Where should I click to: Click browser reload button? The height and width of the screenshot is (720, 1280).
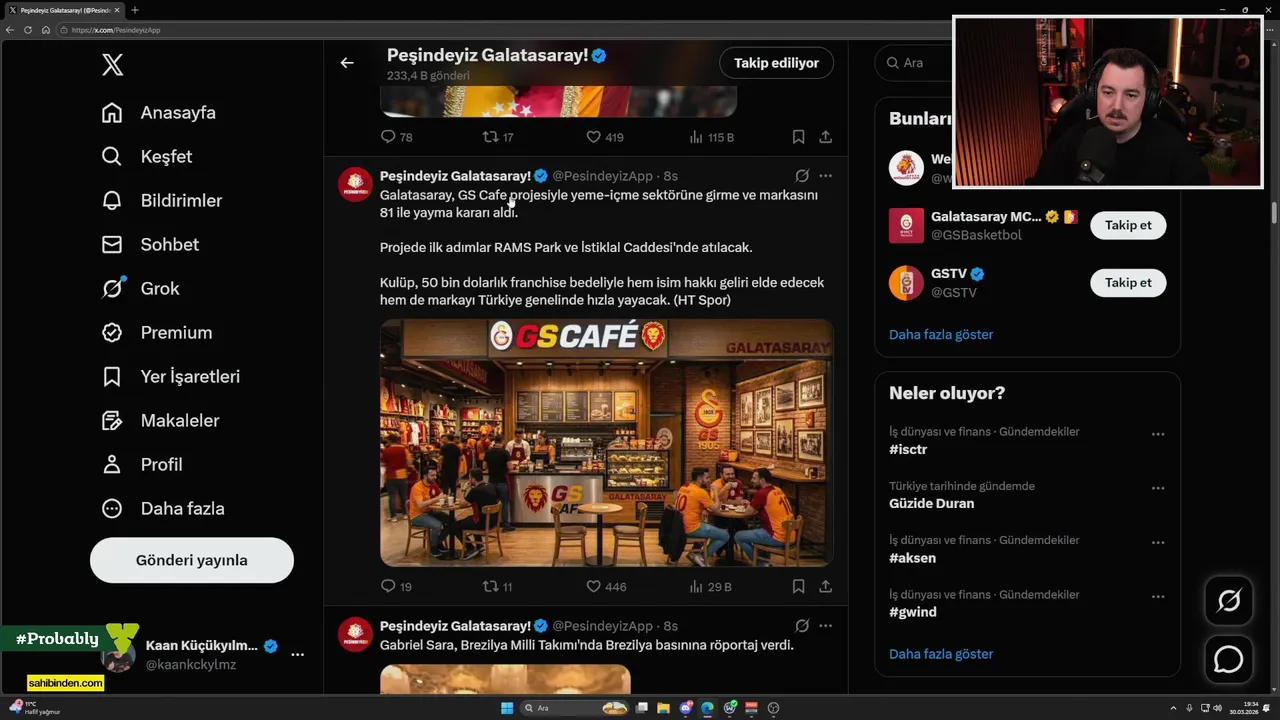[x=28, y=30]
